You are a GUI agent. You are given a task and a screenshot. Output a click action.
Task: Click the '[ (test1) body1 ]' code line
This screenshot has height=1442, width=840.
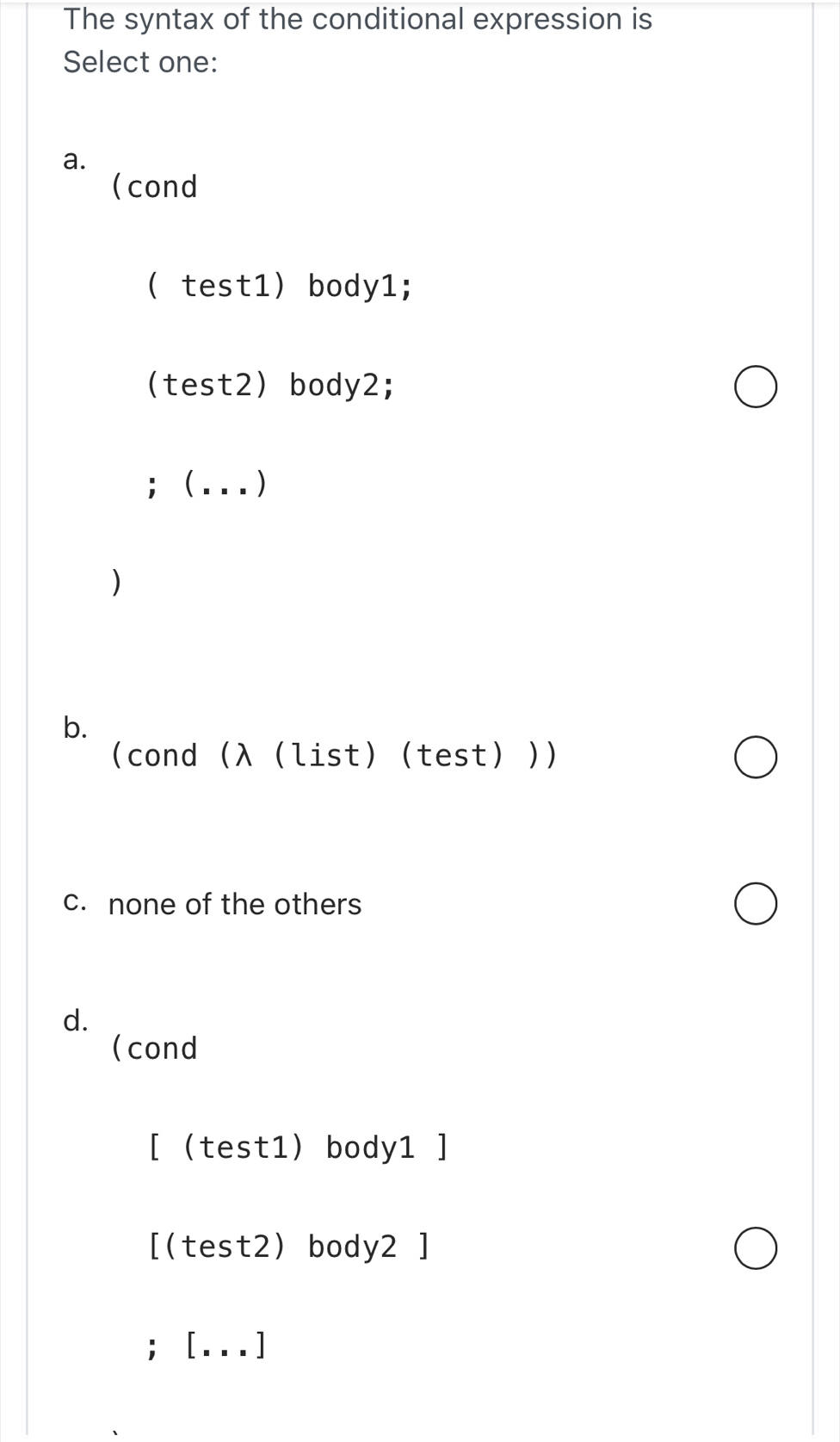(x=296, y=1147)
